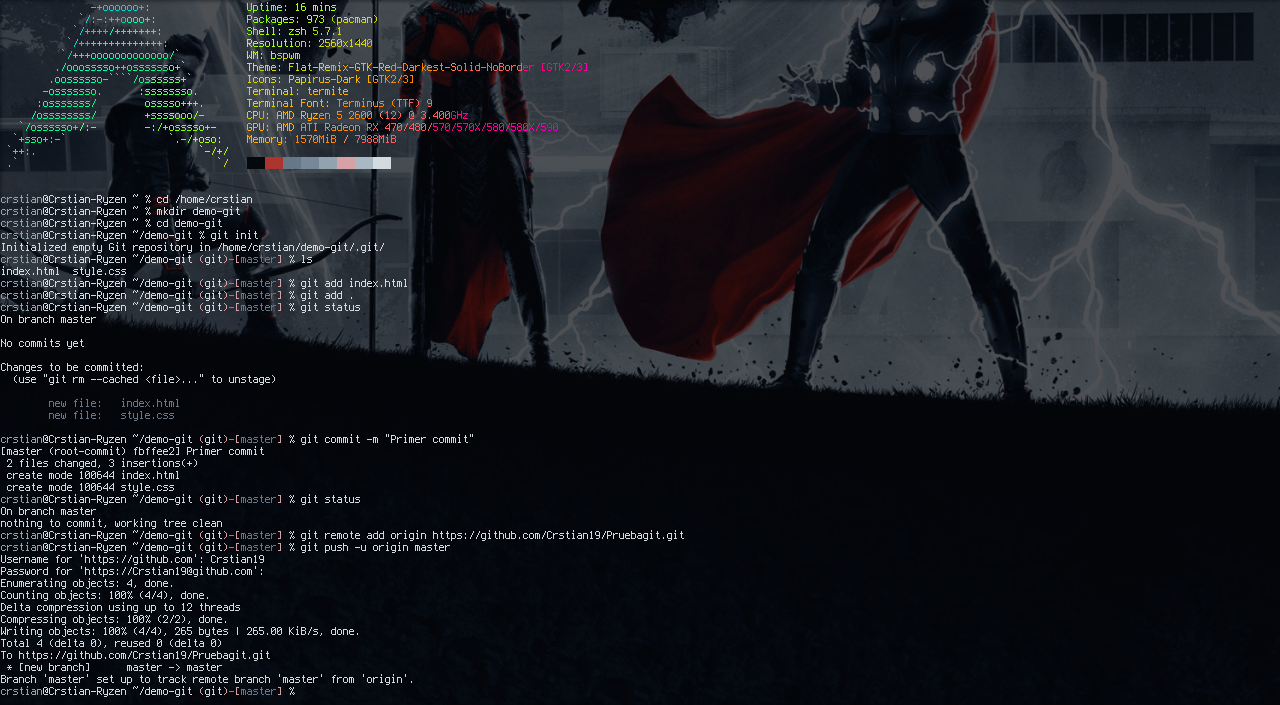Click the black block in the neofetch color palette
The height and width of the screenshot is (705, 1280).
pos(256,163)
